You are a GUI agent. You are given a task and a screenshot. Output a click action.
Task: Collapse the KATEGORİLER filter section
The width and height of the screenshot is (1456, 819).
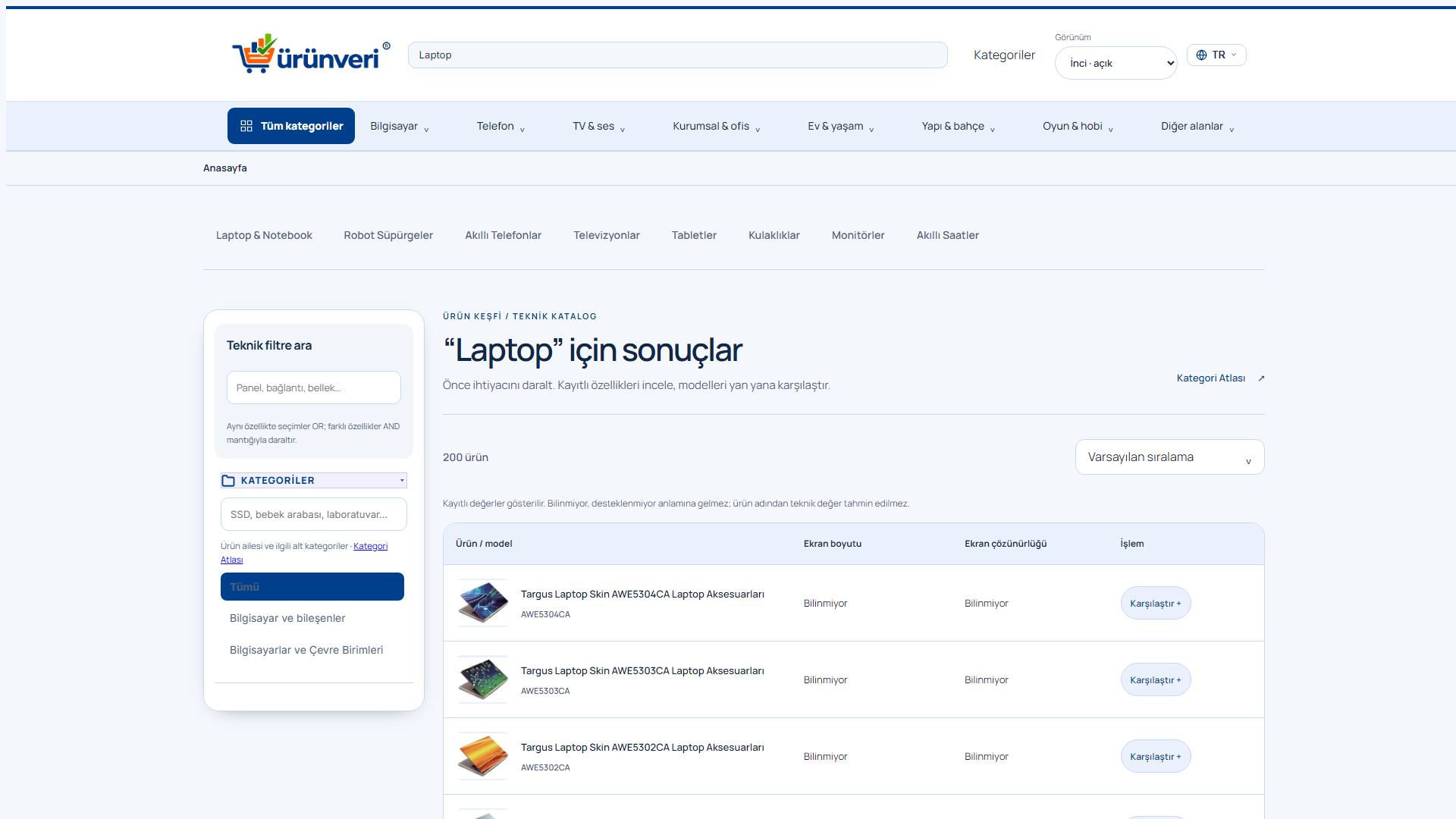point(314,481)
